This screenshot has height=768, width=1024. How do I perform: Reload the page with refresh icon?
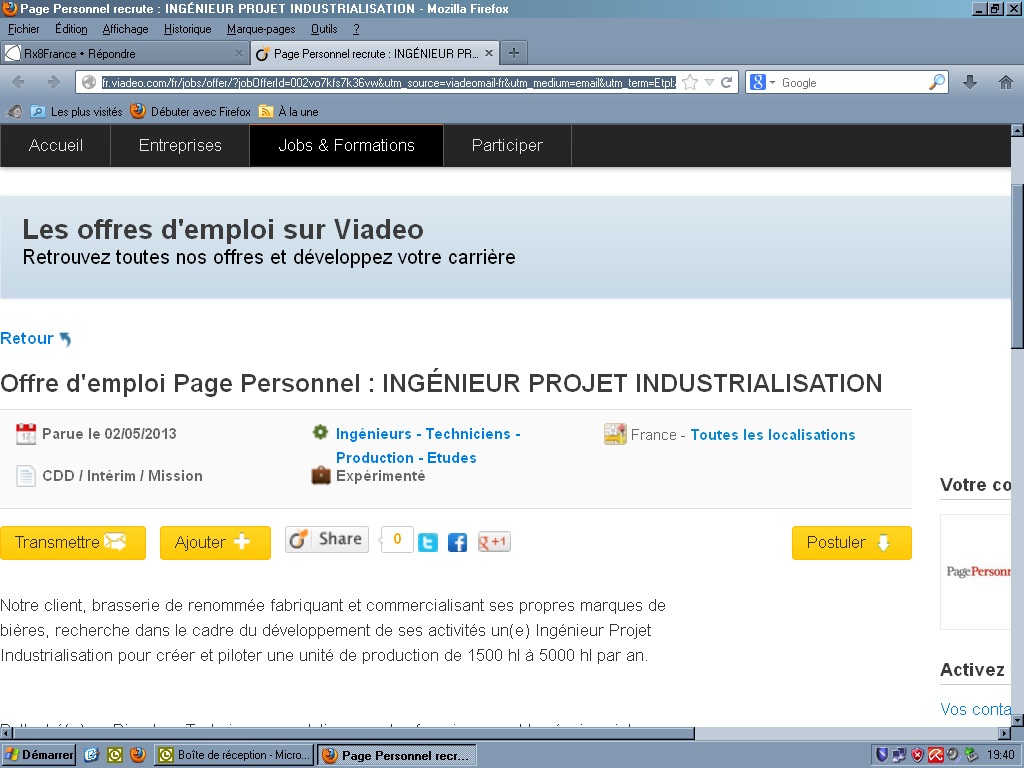(x=727, y=83)
